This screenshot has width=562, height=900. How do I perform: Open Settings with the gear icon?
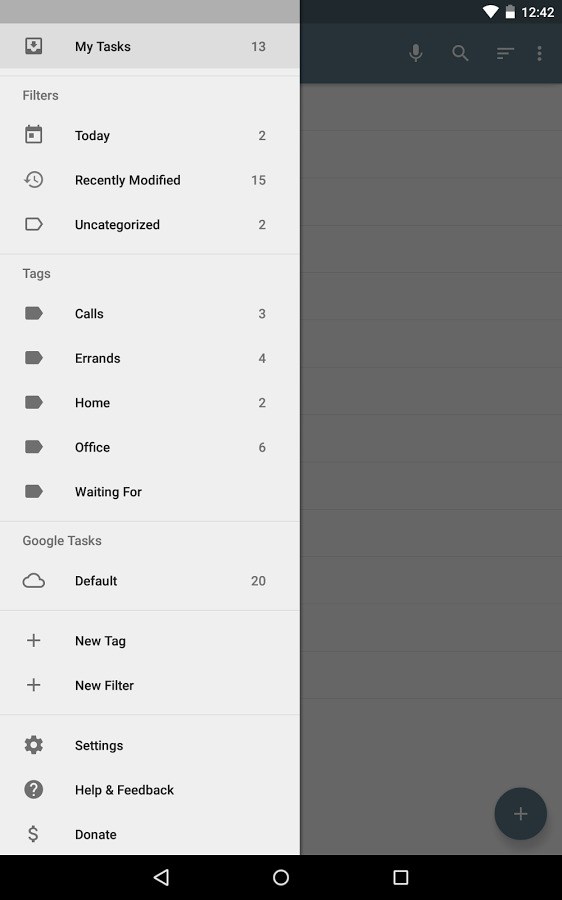coord(34,745)
